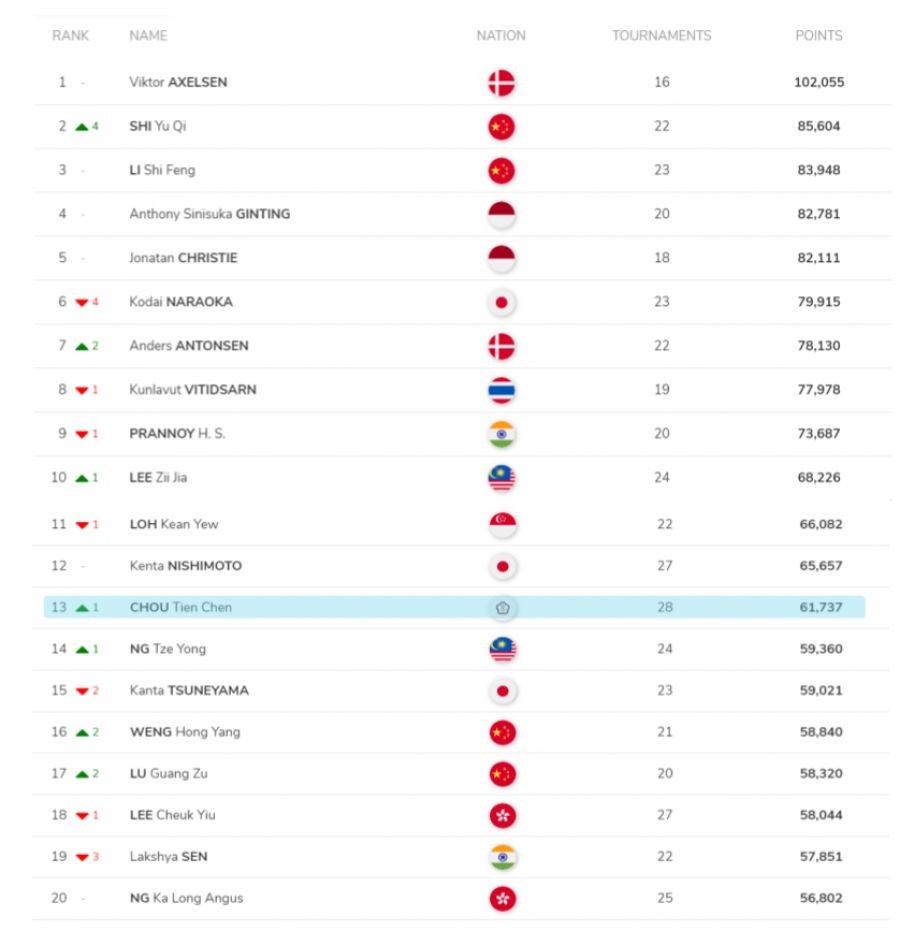Click Denmark flag icon beside Viktor Axelsen
Viewport: 900px width, 931px height.
point(501,82)
